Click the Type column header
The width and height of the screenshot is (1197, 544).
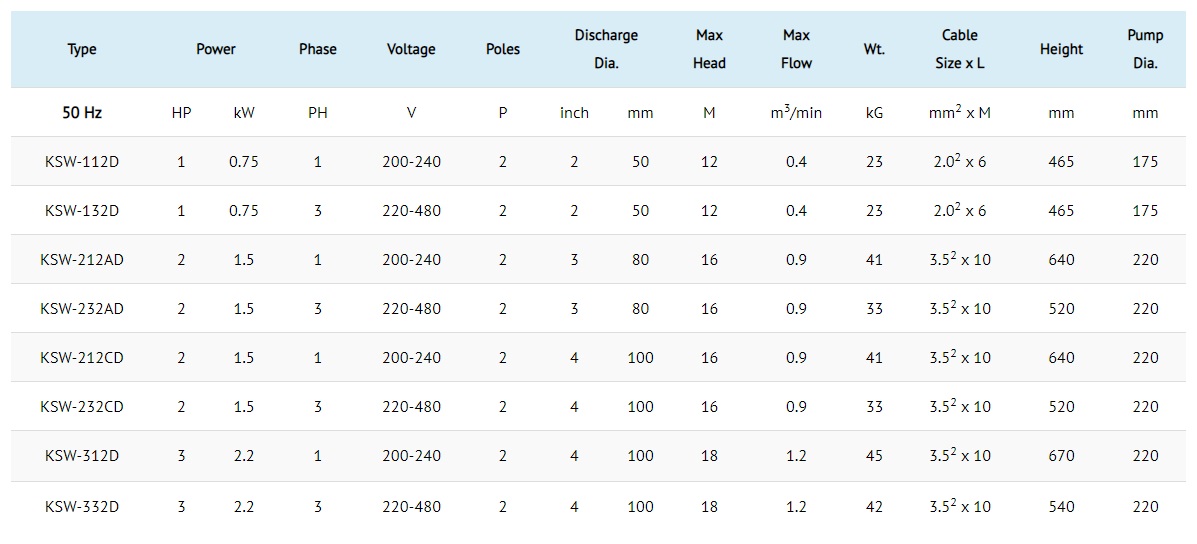pos(82,50)
